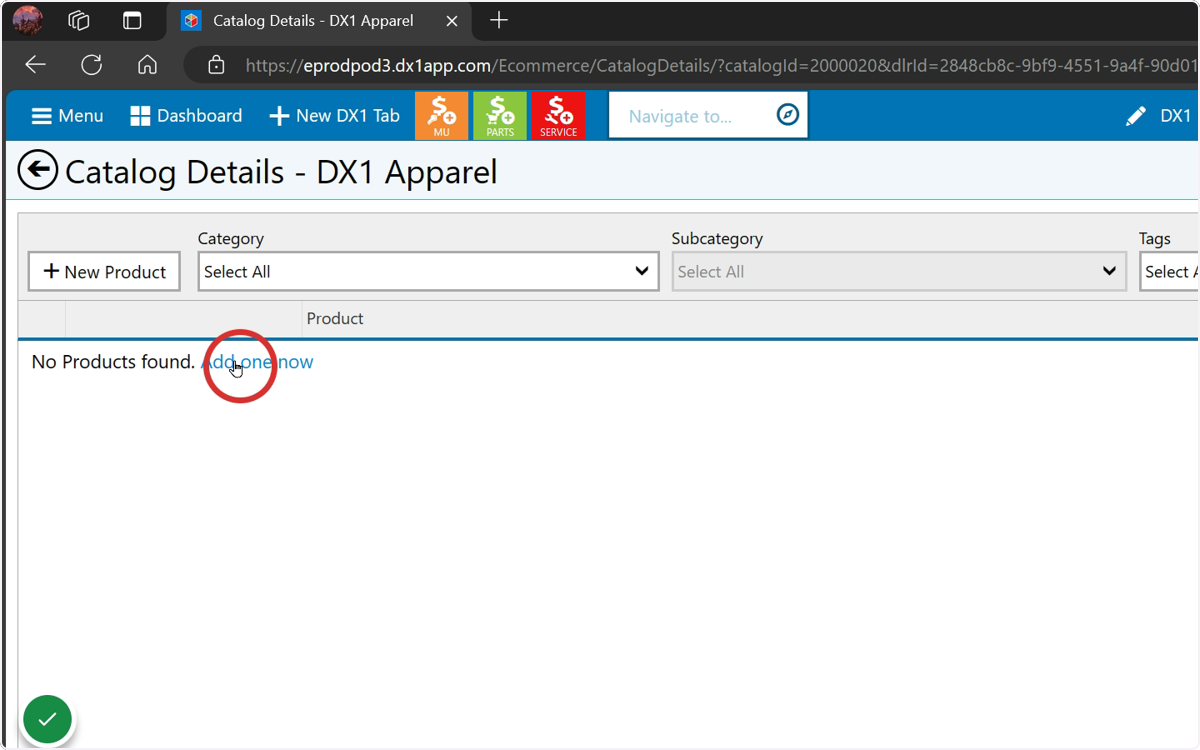The height and width of the screenshot is (750, 1200).
Task: Click the compass navigation icon
Action: 788,115
